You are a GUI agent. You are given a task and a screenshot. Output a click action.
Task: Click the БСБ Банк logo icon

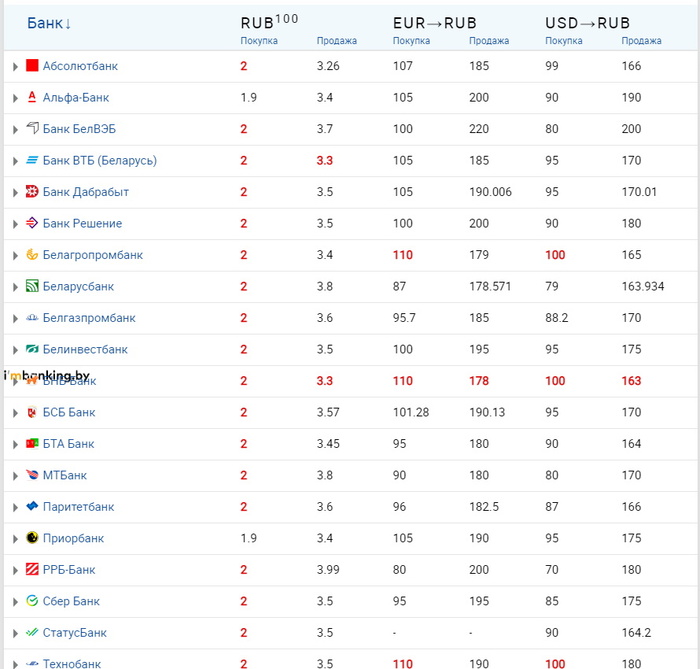pyautogui.click(x=32, y=412)
